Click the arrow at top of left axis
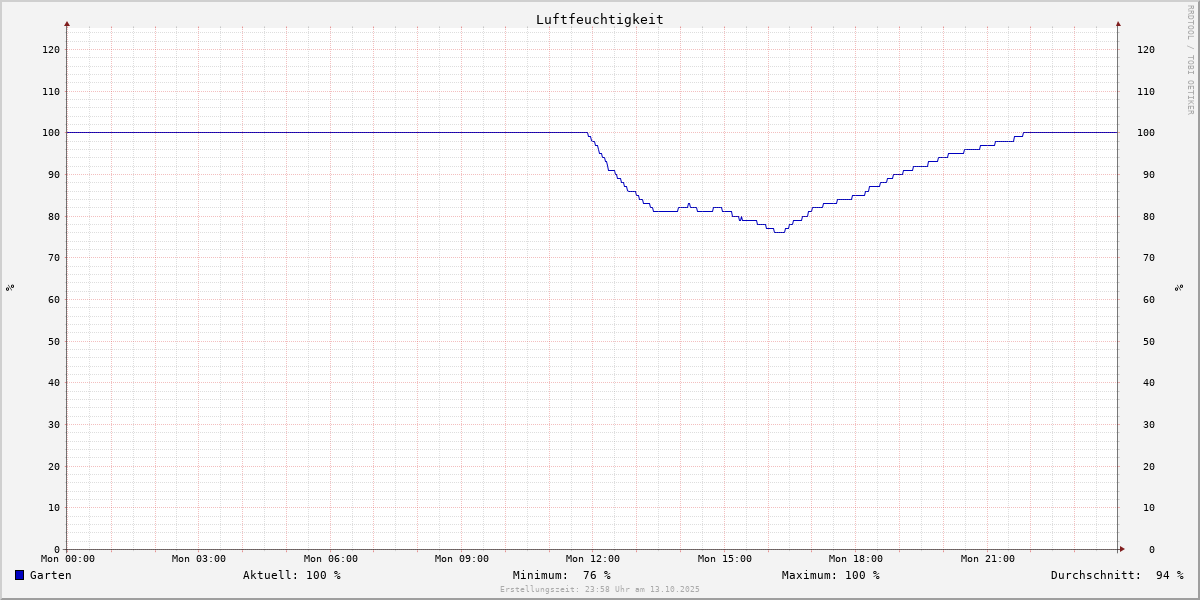 tap(67, 23)
